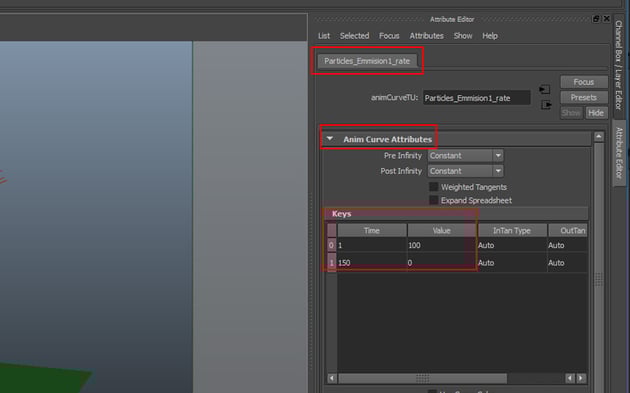
Task: Click the Attribute Editor scroll up arrow
Action: [x=599, y=137]
